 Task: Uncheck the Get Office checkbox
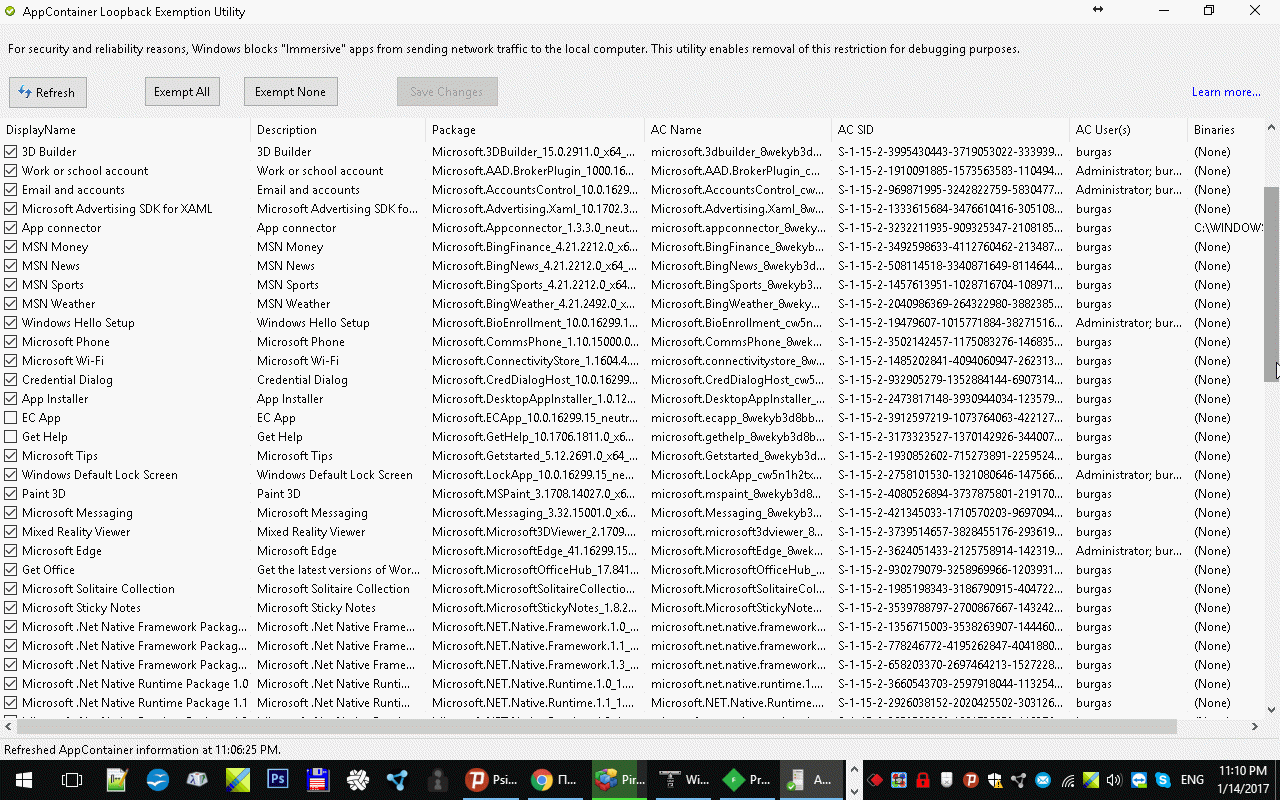[x=11, y=570]
